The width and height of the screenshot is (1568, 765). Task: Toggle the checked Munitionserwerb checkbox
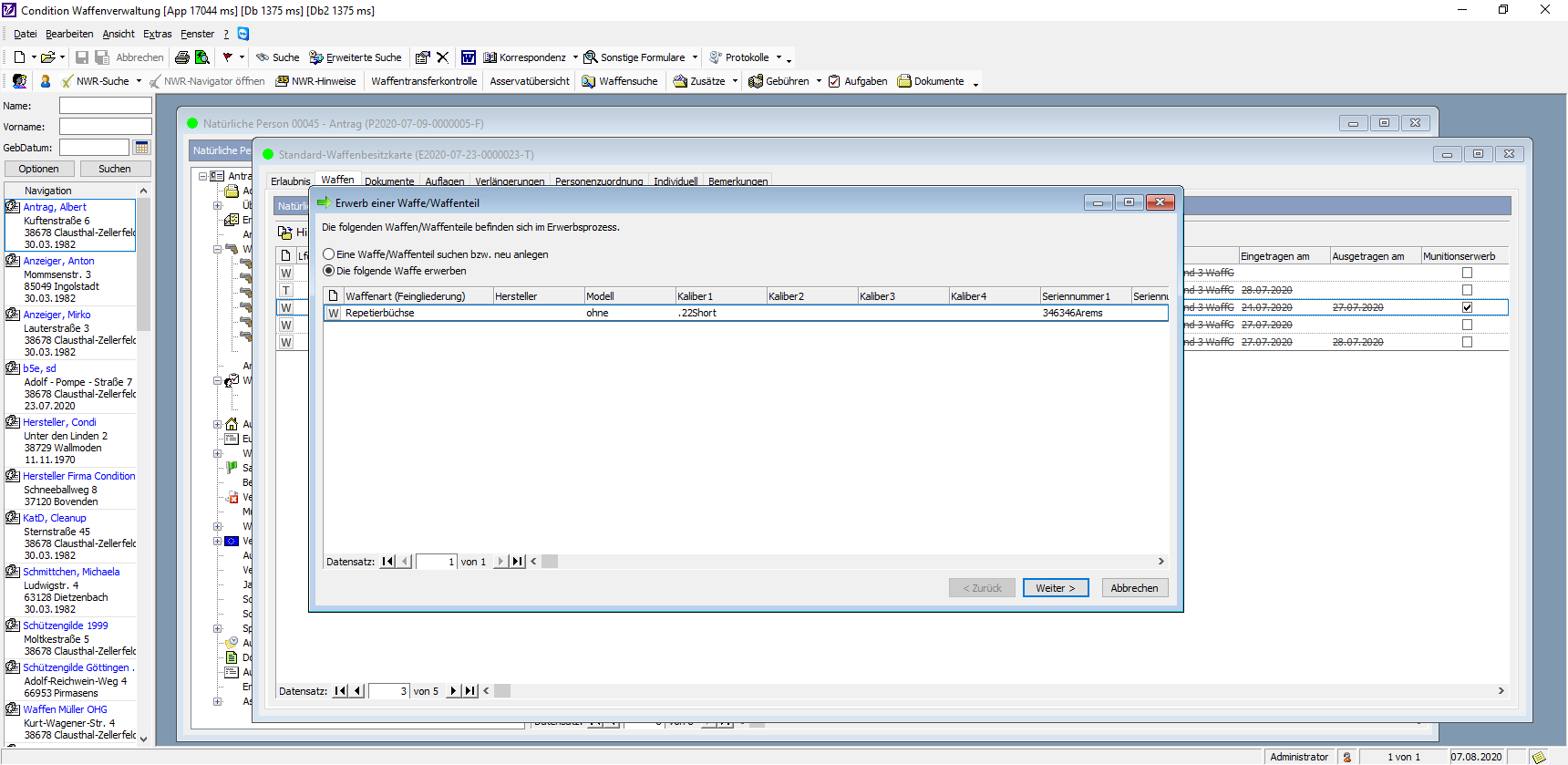[x=1467, y=307]
